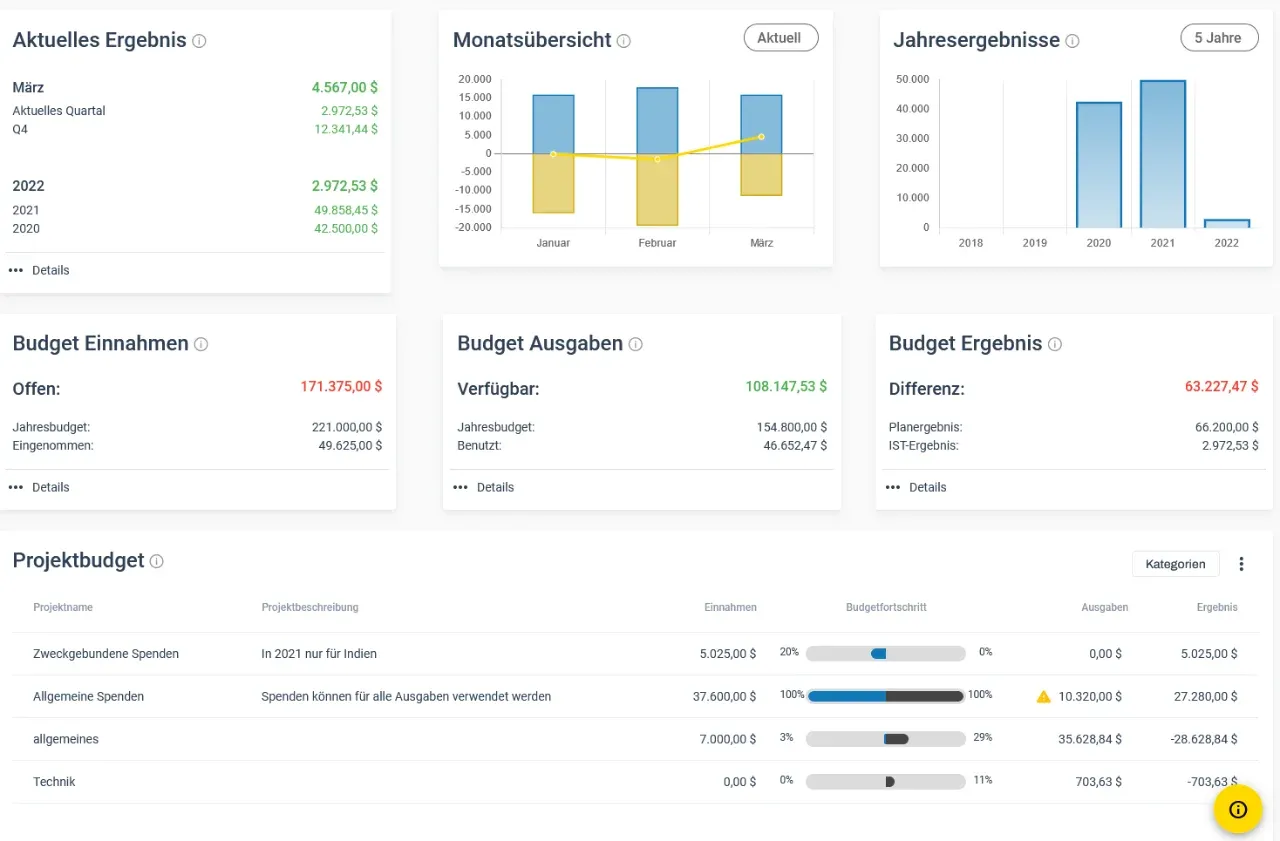Click warning triangle in Allgemeine Spenden row

pos(1044,696)
